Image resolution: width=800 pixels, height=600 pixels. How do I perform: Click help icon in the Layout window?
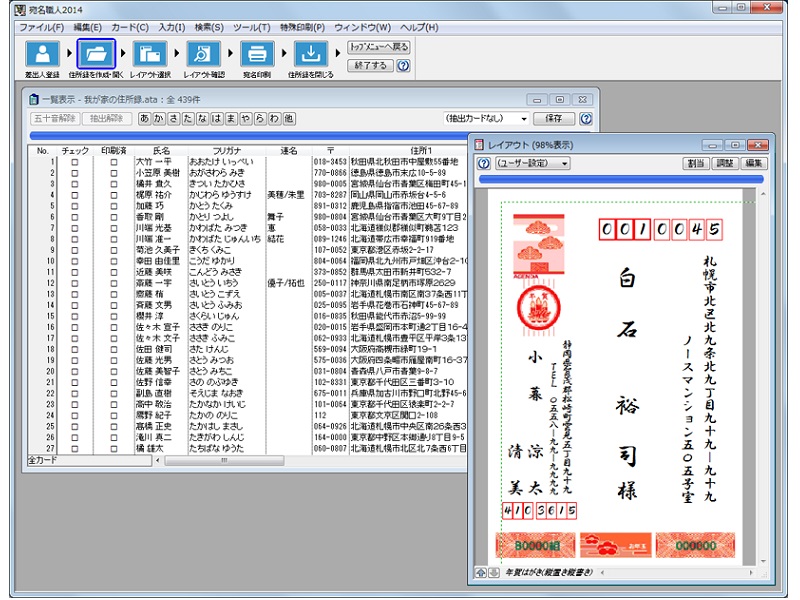tap(483, 163)
